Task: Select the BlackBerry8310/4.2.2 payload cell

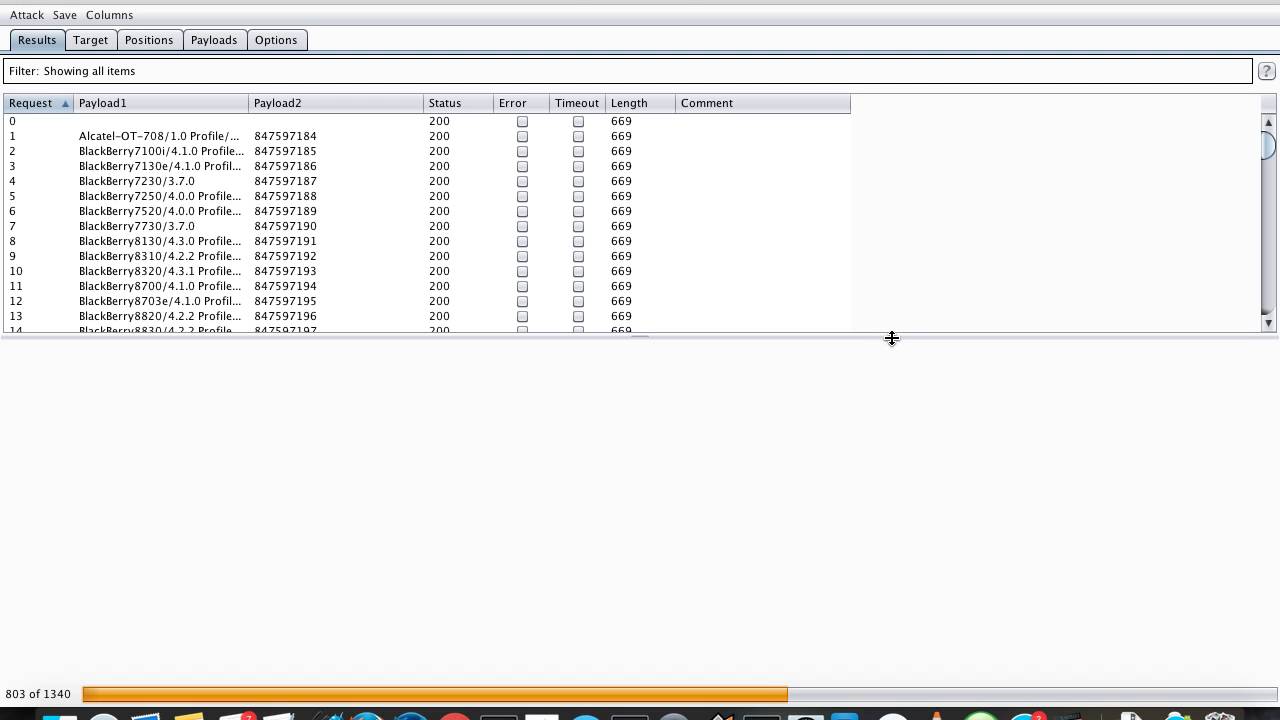Action: [161, 256]
